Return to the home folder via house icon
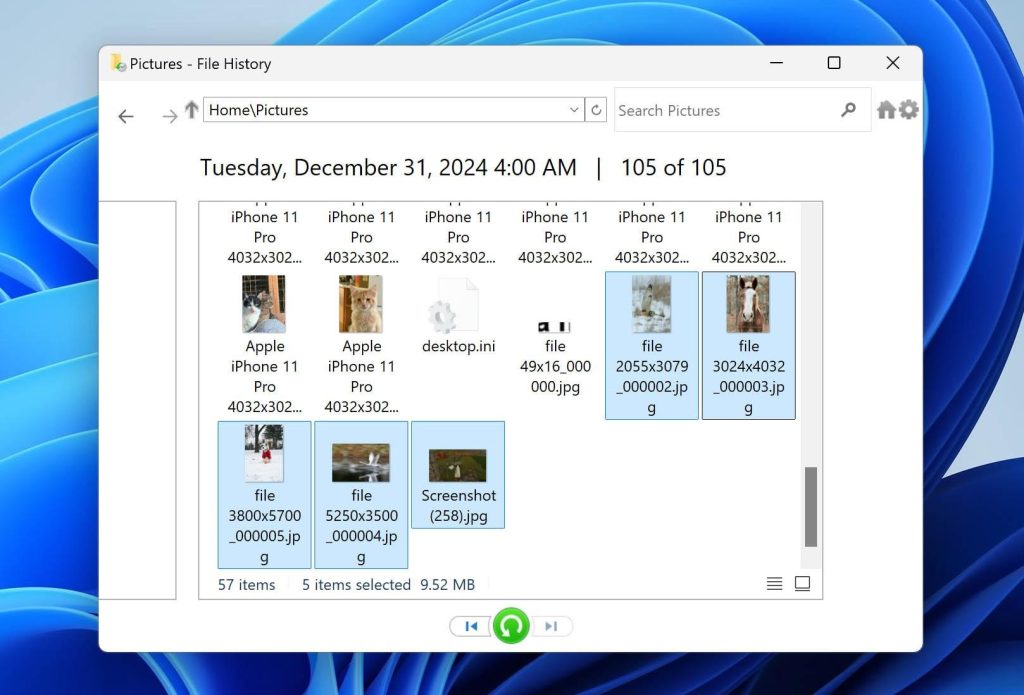1024x695 pixels. (x=886, y=110)
